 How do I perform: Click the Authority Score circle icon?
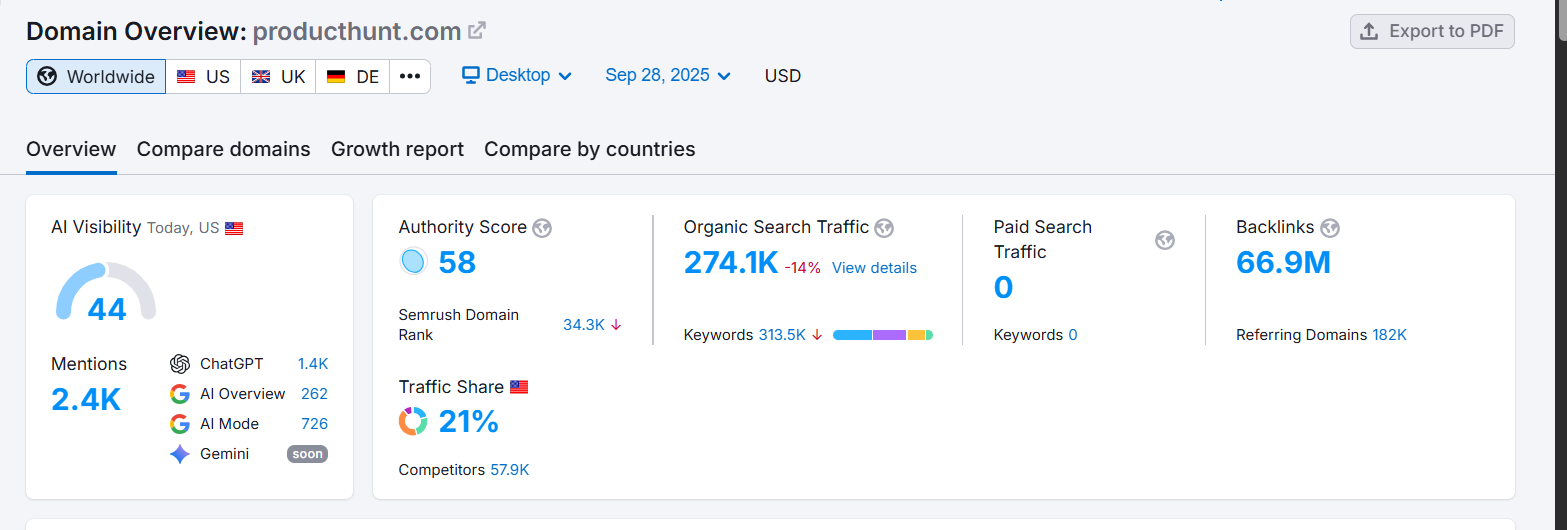point(413,262)
